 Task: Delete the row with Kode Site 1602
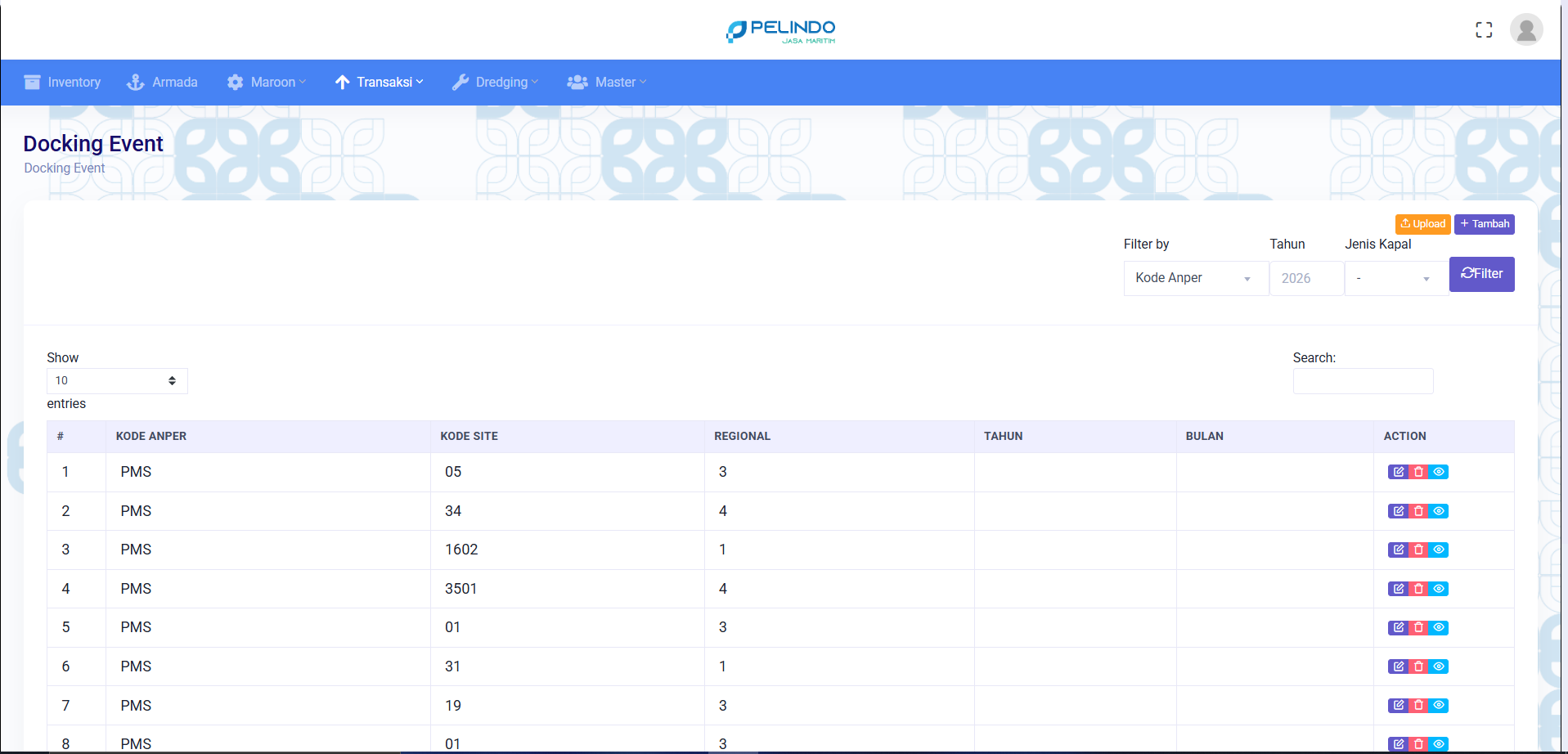click(x=1419, y=550)
